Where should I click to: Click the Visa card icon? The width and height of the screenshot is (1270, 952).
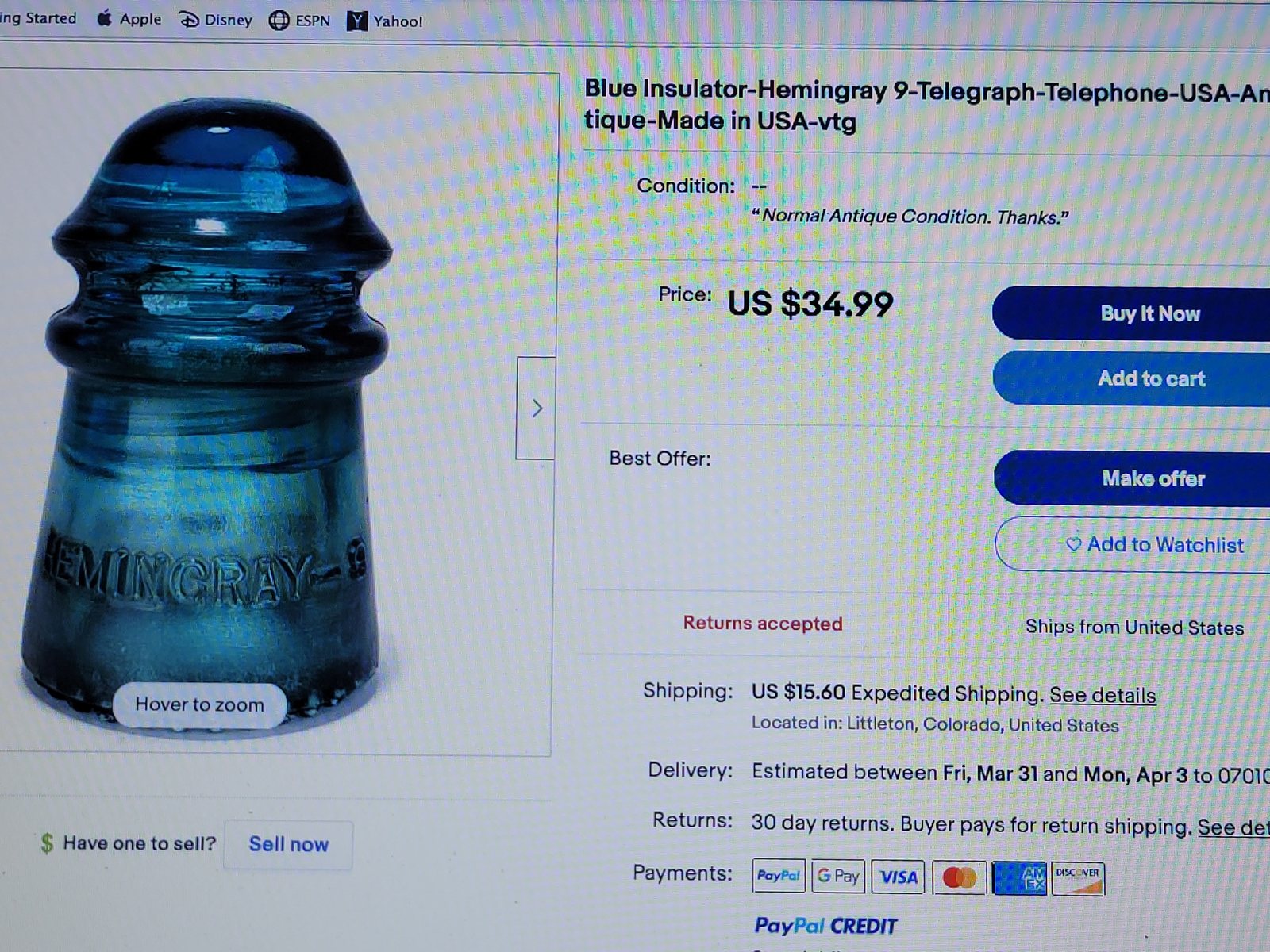tap(898, 877)
